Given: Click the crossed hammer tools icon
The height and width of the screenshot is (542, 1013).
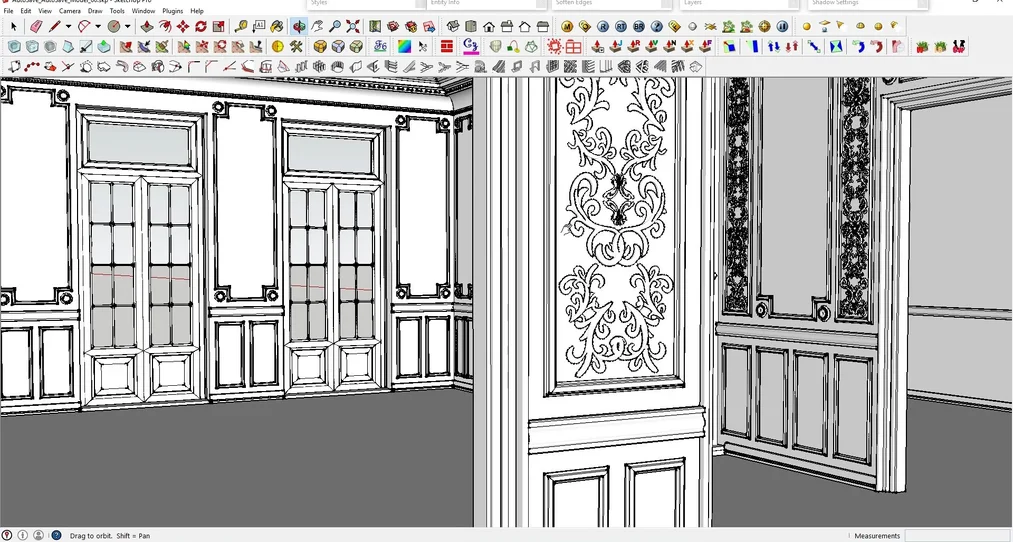Looking at the screenshot, I should click(x=296, y=47).
